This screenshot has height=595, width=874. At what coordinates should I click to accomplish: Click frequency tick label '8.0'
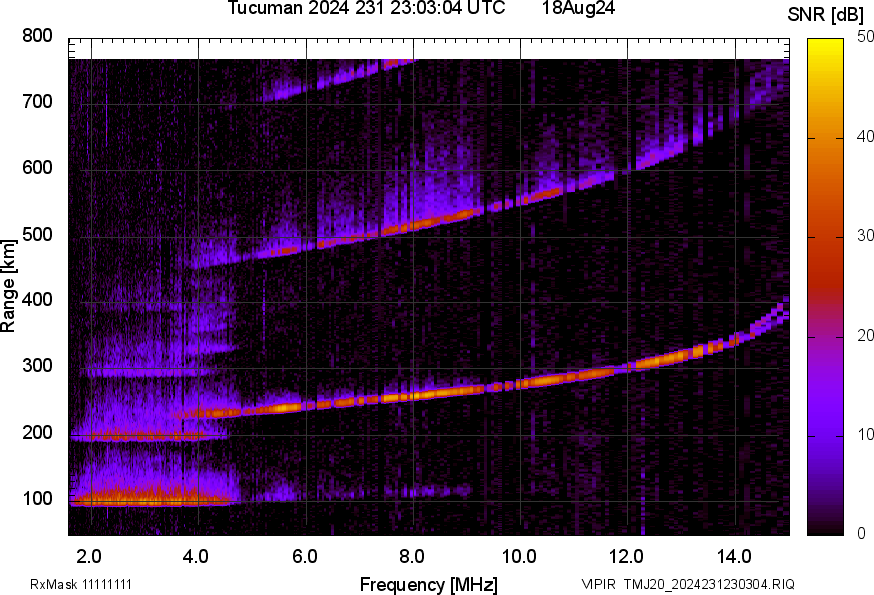(412, 556)
